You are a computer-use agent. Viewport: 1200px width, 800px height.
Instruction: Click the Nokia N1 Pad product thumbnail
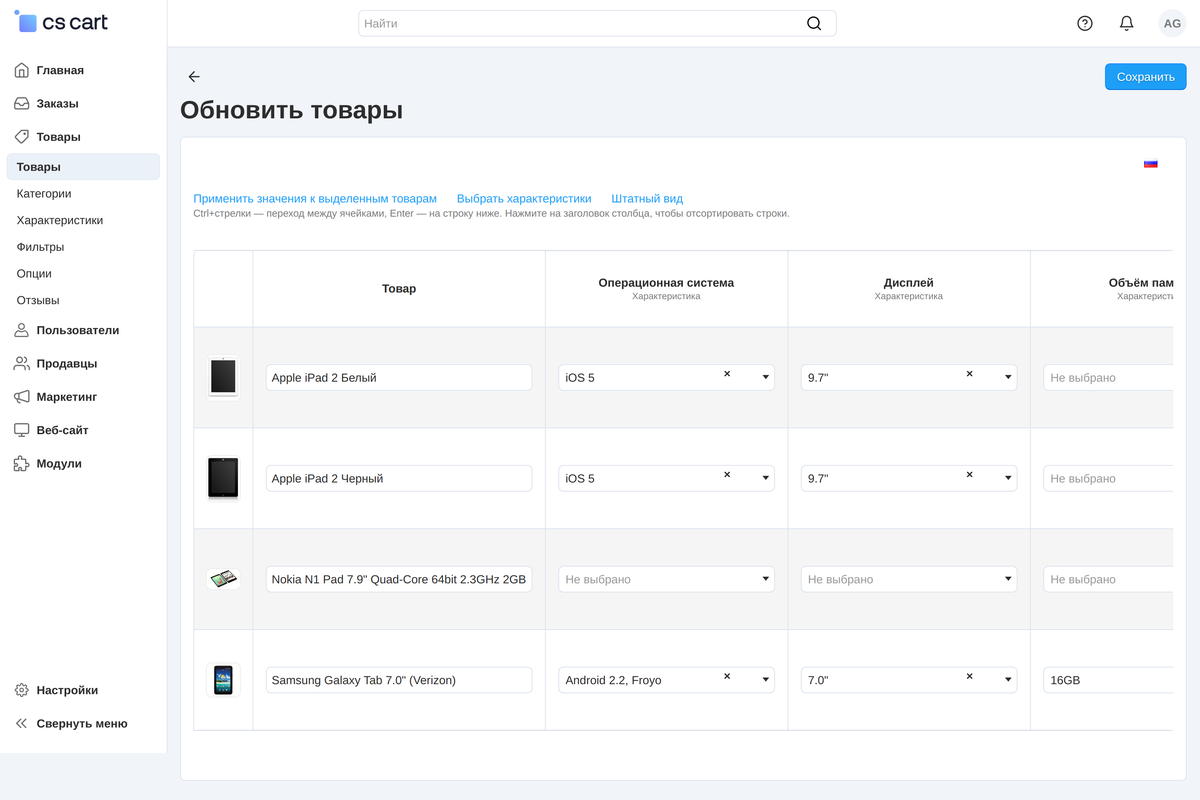point(223,579)
